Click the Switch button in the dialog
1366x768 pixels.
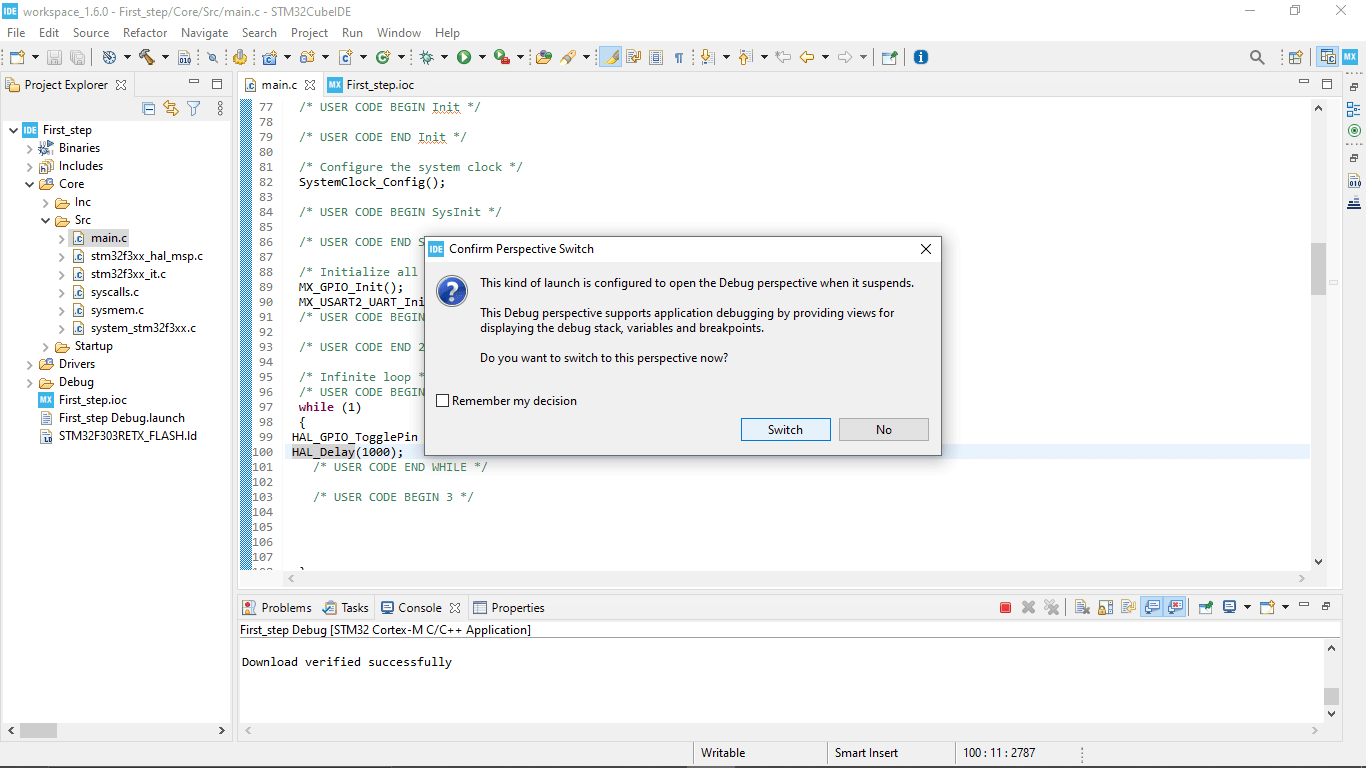(x=785, y=429)
